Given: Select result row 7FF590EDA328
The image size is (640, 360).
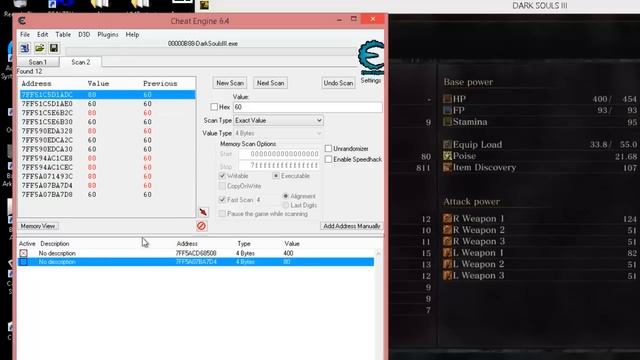Looking at the screenshot, I should (108, 131).
